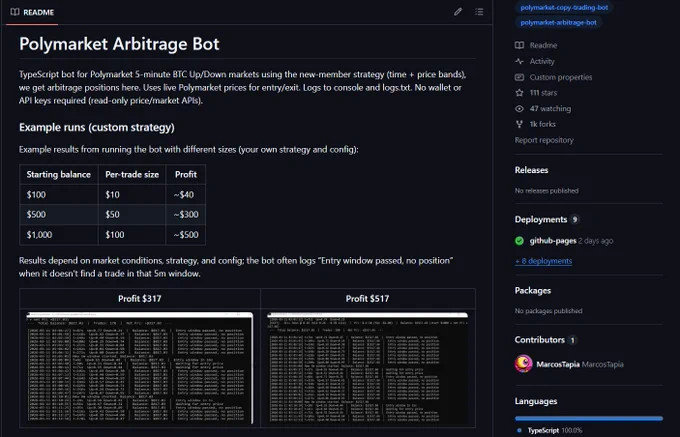View the 1k forks list
This screenshot has width=680, height=437.
pyautogui.click(x=542, y=124)
